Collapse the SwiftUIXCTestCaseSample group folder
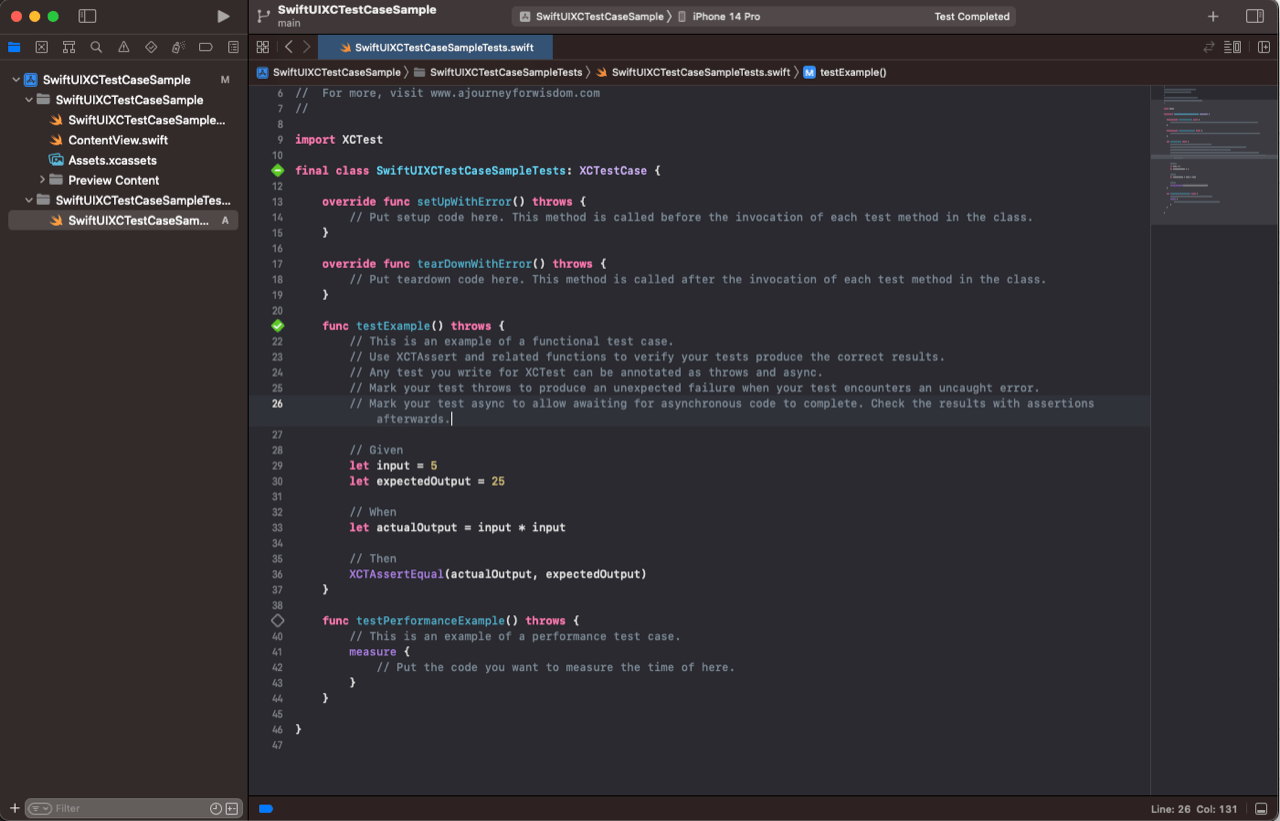 coord(29,100)
